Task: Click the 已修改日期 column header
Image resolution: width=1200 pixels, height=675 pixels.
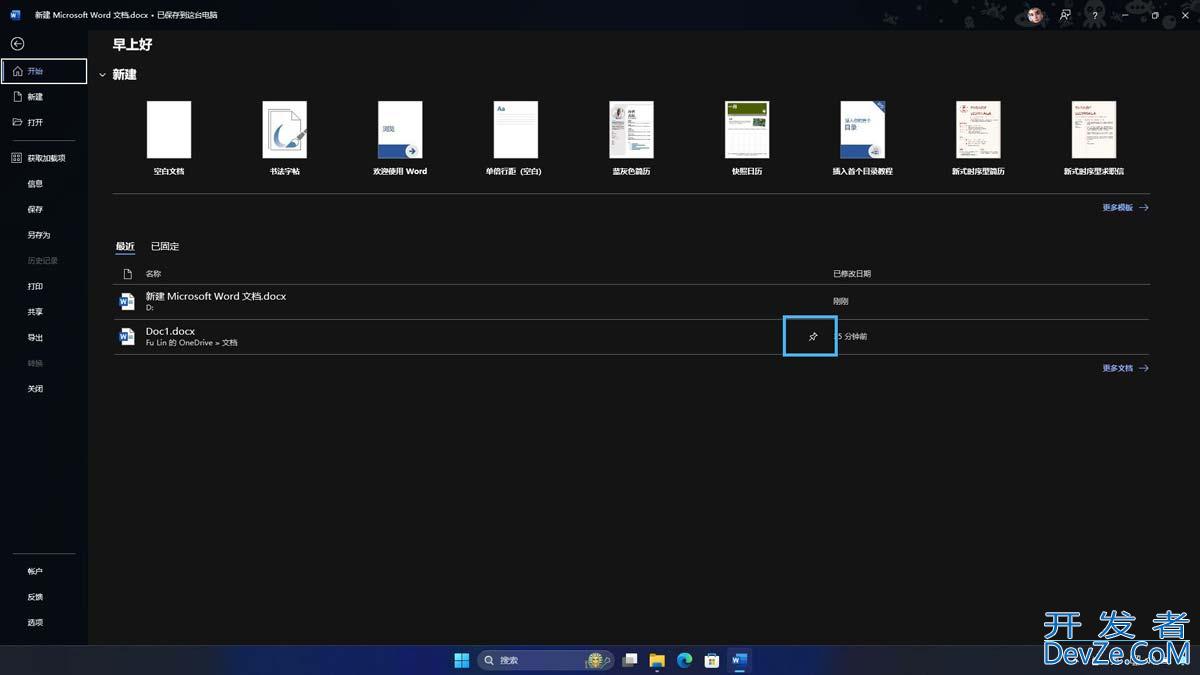Action: click(852, 274)
